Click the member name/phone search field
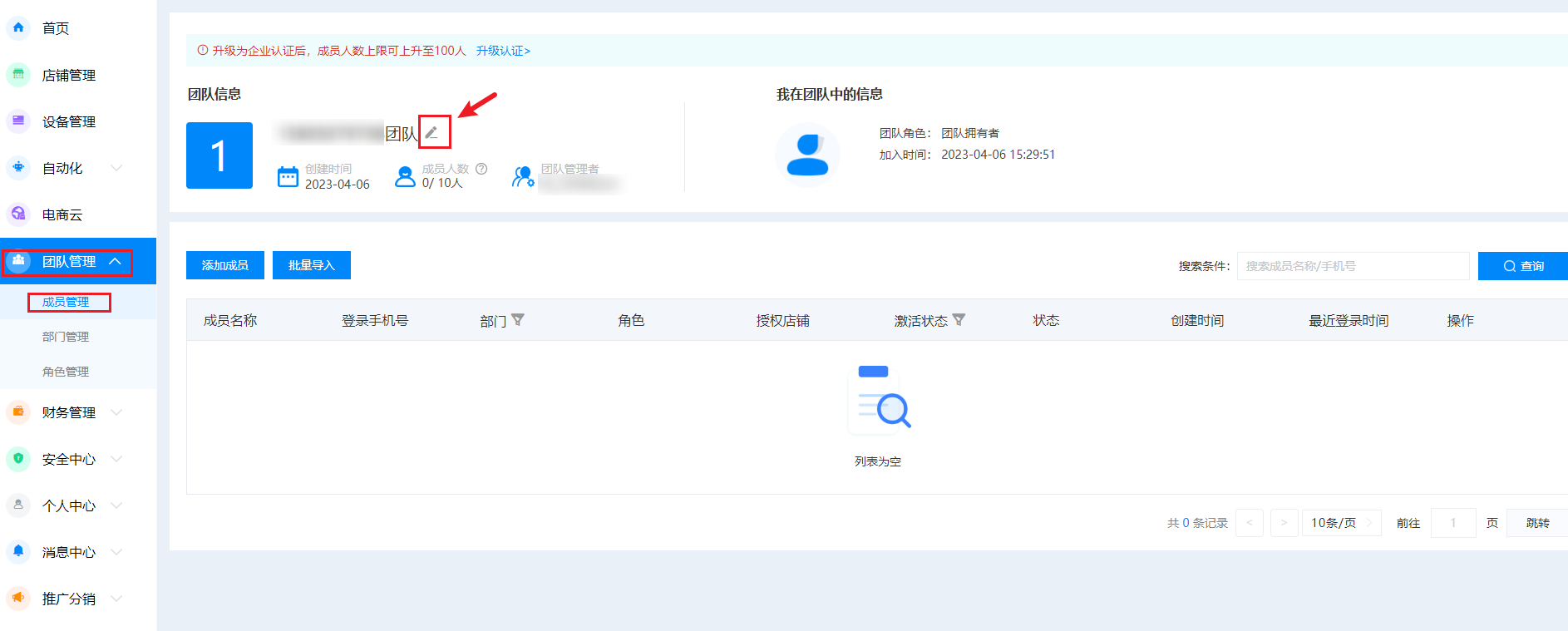This screenshot has height=631, width=1568. (1353, 266)
